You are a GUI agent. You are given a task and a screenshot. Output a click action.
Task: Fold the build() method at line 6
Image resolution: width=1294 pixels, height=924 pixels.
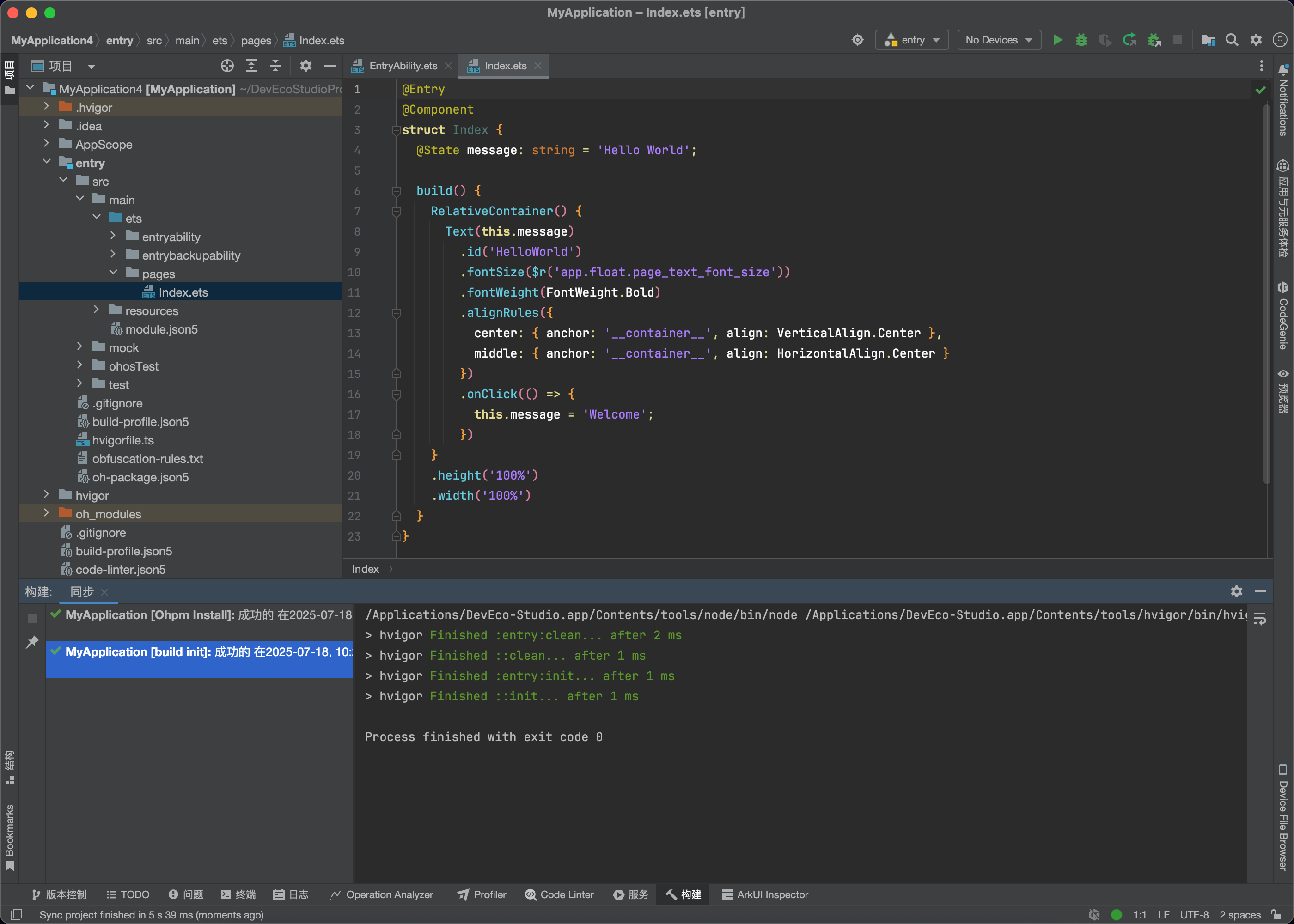(397, 191)
